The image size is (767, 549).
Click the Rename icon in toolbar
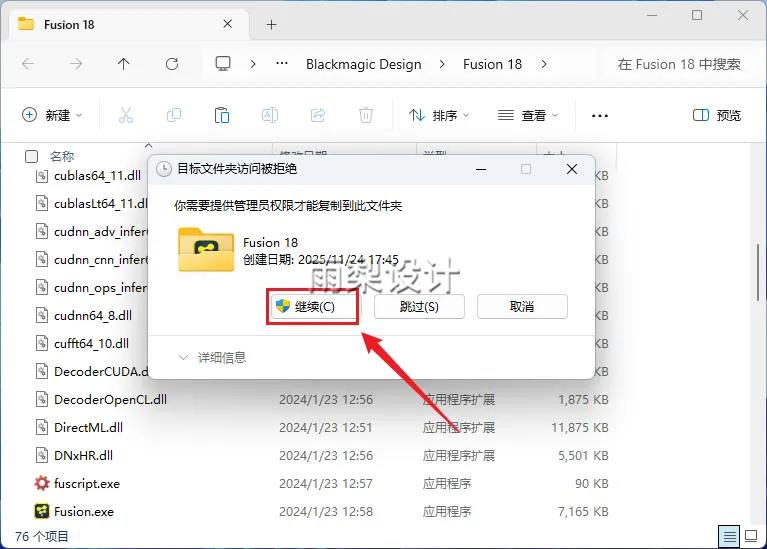(x=270, y=115)
